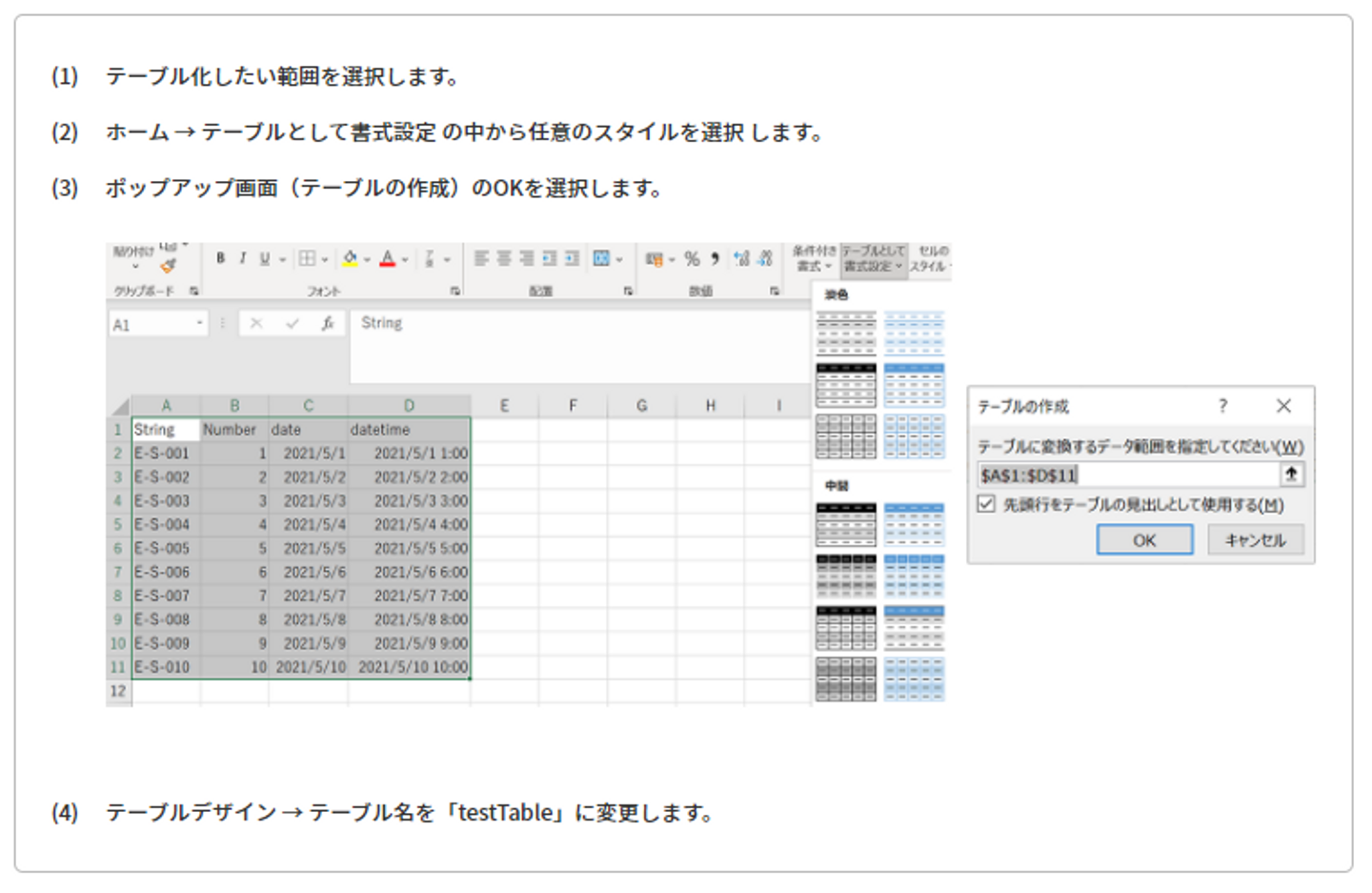Select row header 12
Viewport: 1372px width, 893px height.
click(x=118, y=691)
